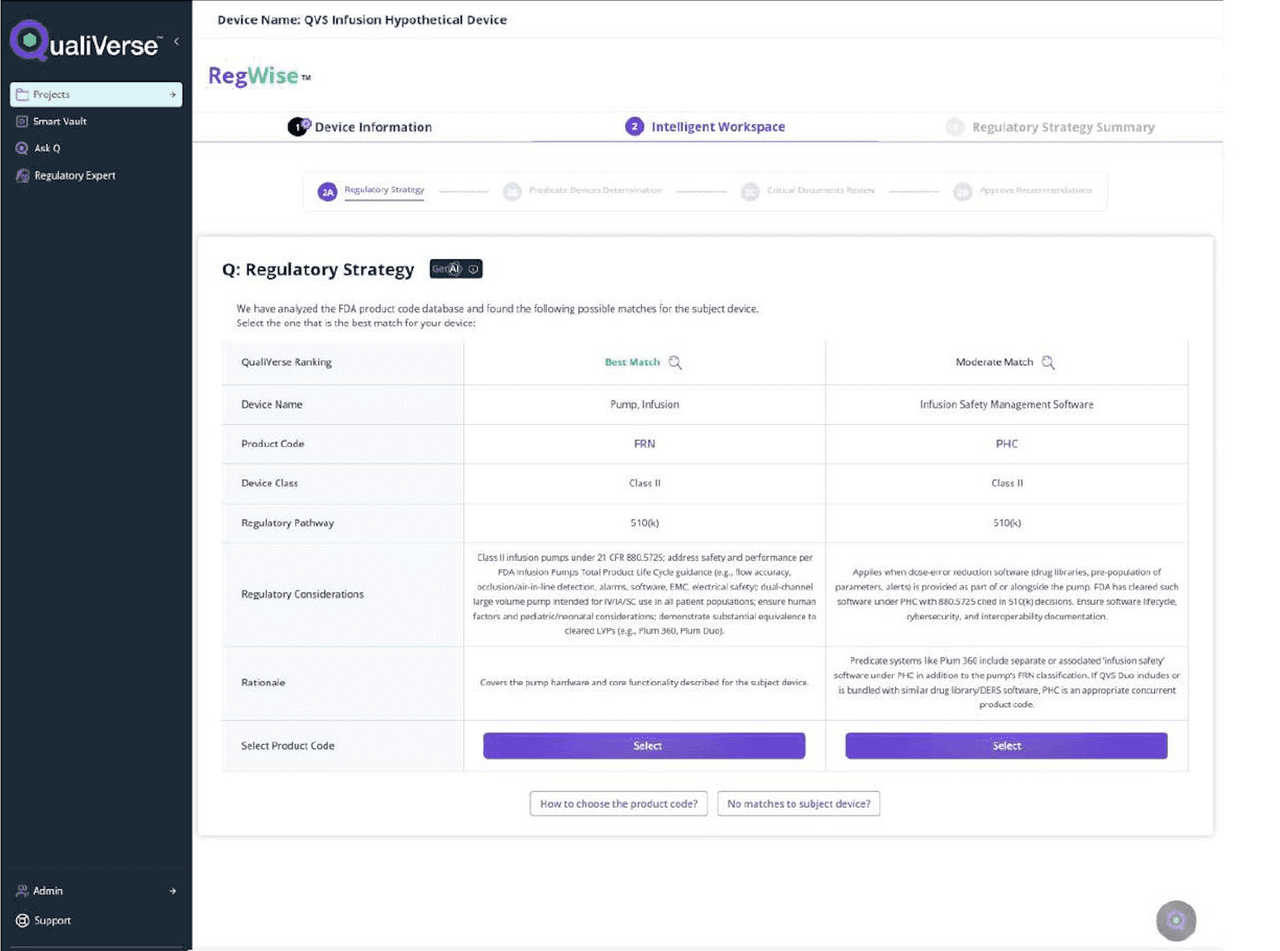Collapse the sidebar with the chevron

pos(176,41)
